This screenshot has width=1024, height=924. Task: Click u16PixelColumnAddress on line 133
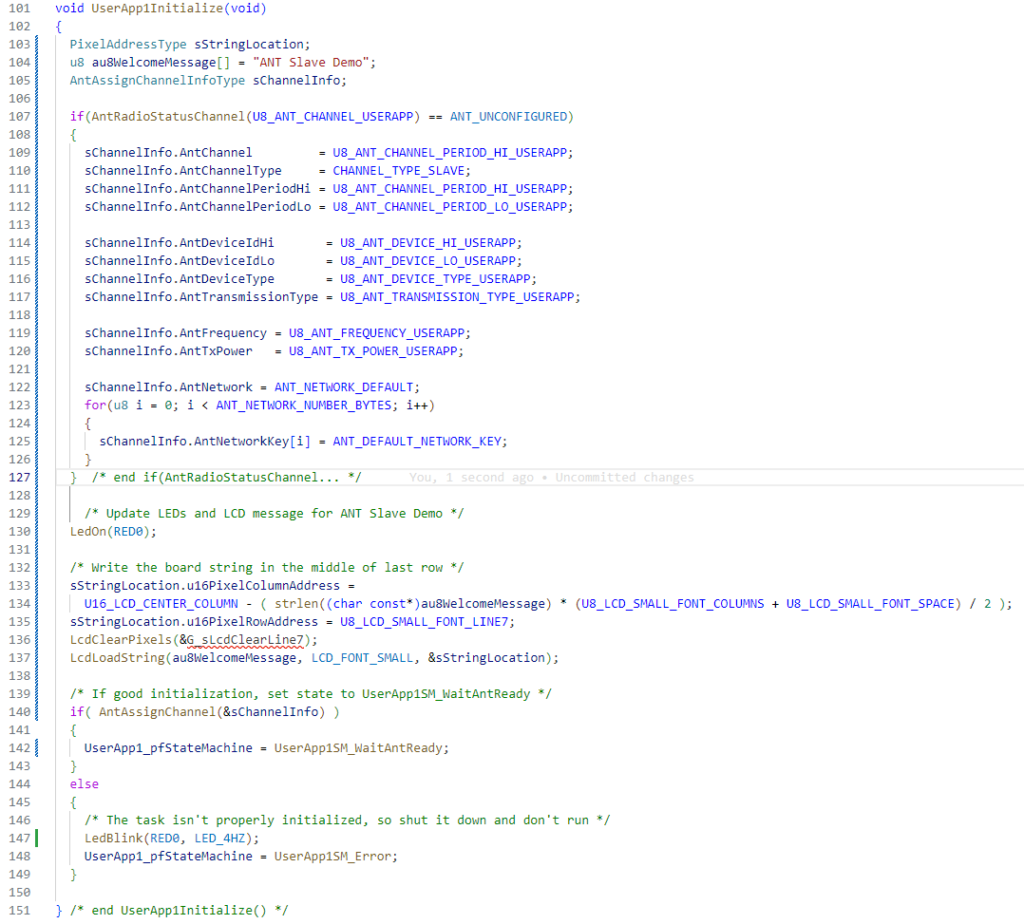pyautogui.click(x=263, y=586)
